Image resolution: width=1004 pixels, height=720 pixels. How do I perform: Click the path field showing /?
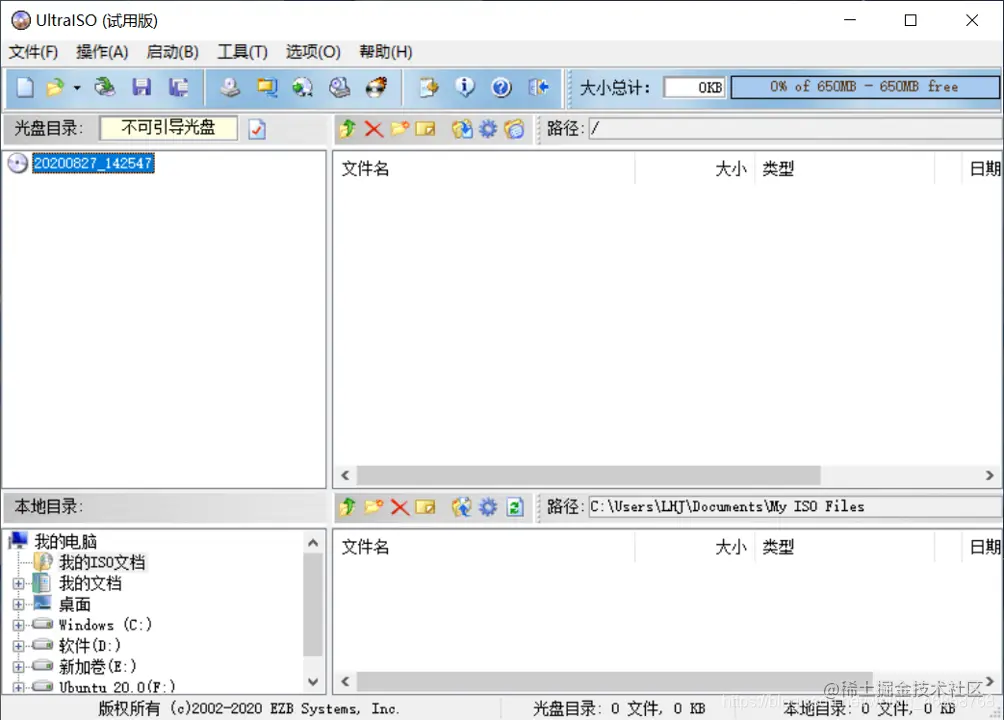coord(700,128)
